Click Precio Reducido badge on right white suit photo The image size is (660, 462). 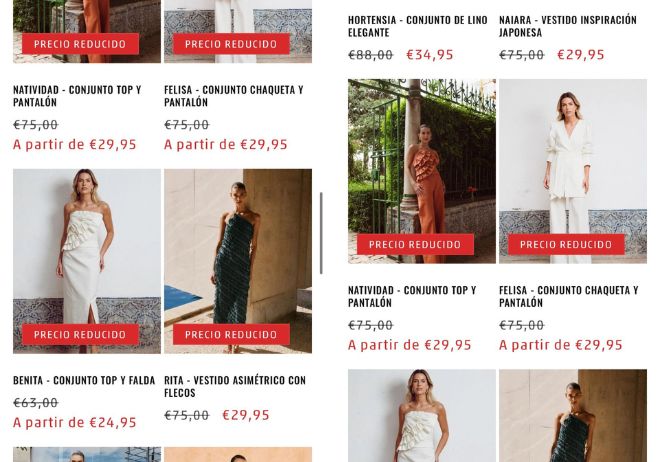coord(566,244)
